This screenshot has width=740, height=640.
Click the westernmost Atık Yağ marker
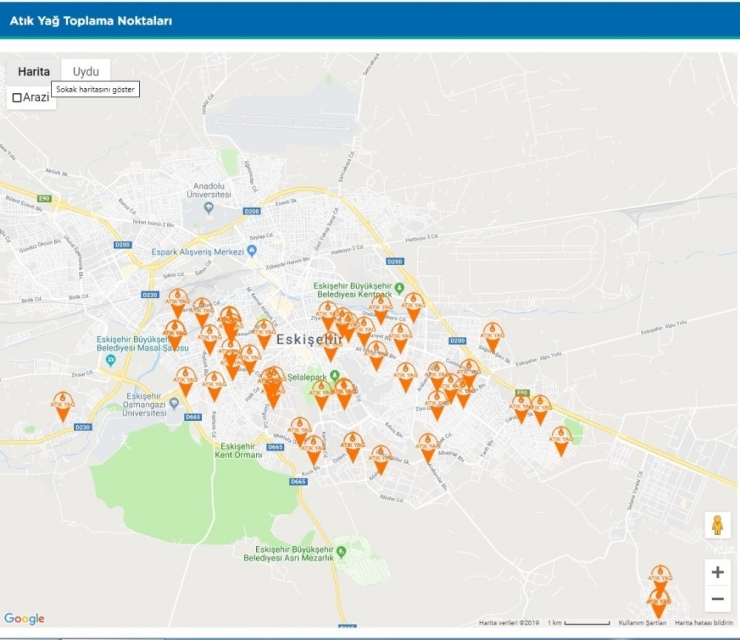click(63, 405)
